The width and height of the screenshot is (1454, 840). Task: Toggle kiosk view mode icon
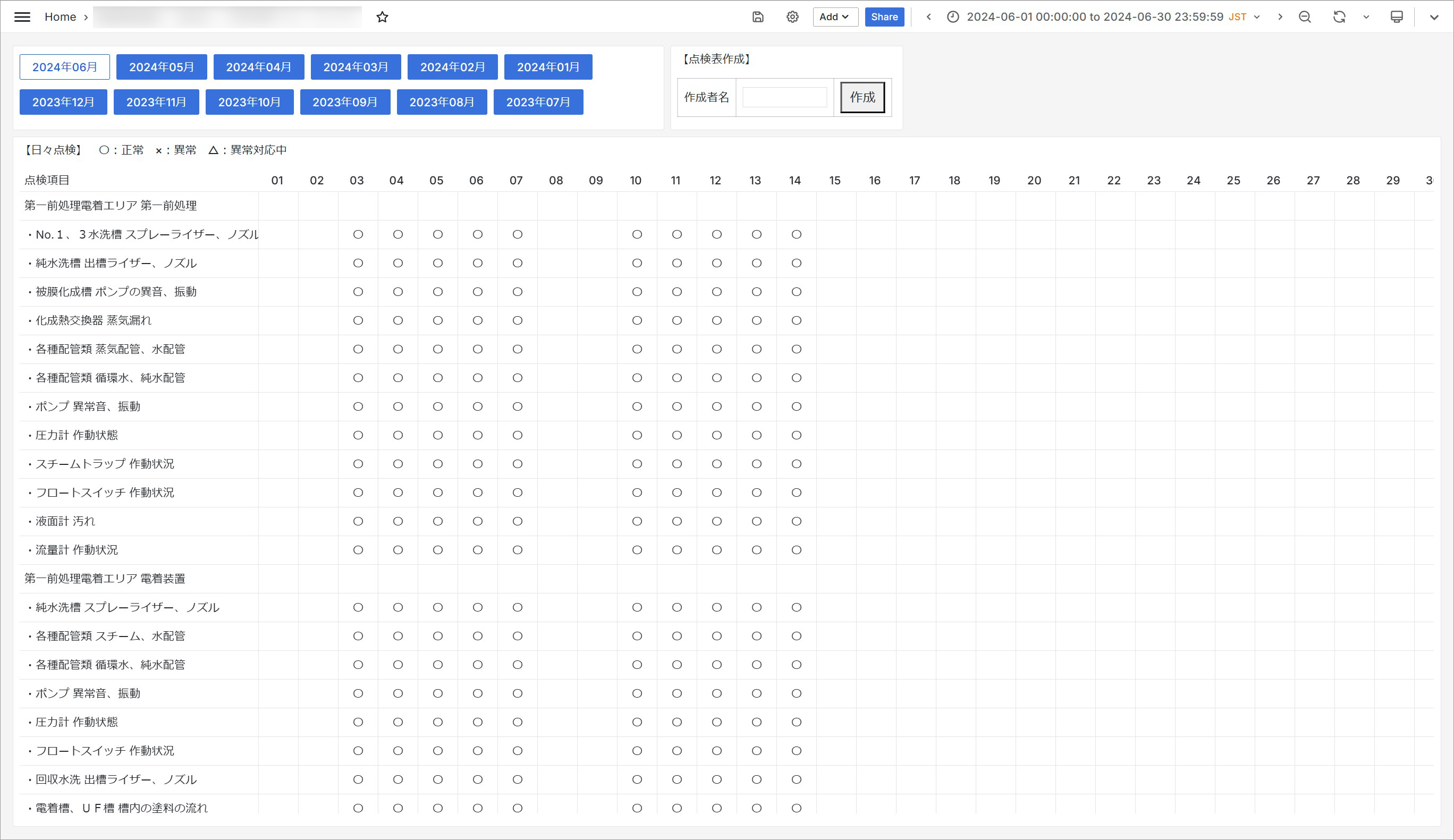tap(1396, 16)
